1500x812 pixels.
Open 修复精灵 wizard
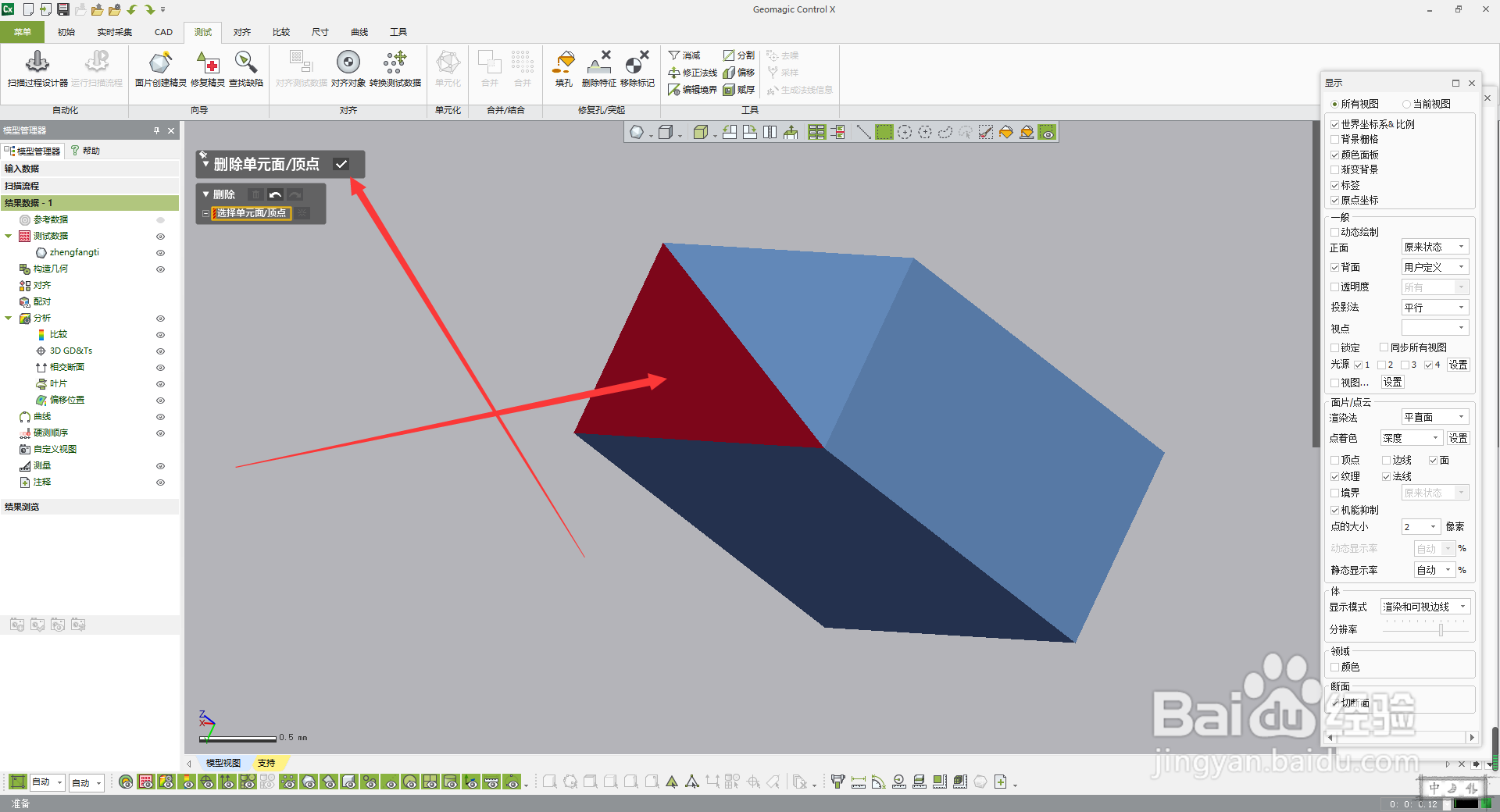pos(208,69)
